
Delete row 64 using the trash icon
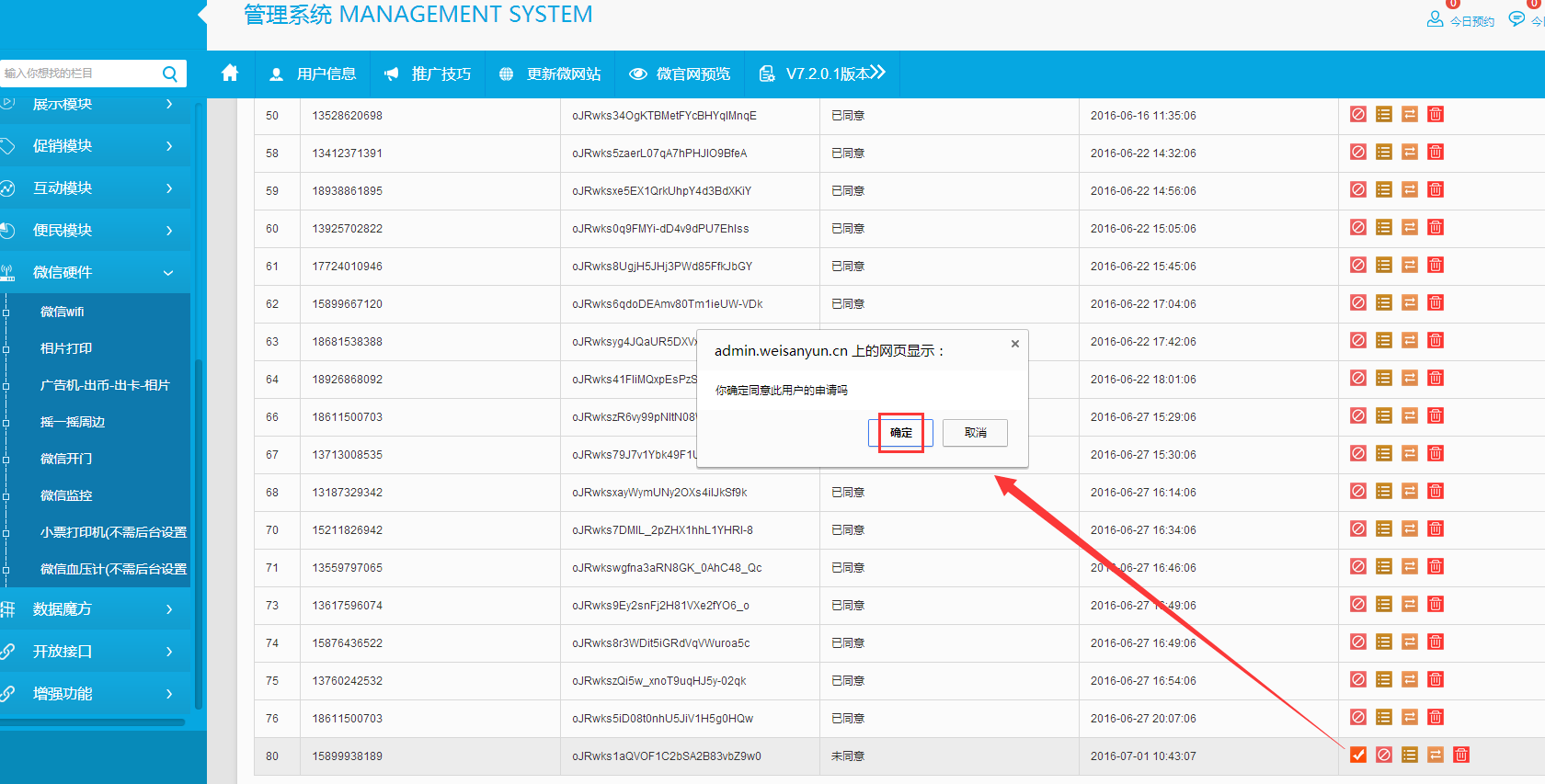coord(1436,378)
